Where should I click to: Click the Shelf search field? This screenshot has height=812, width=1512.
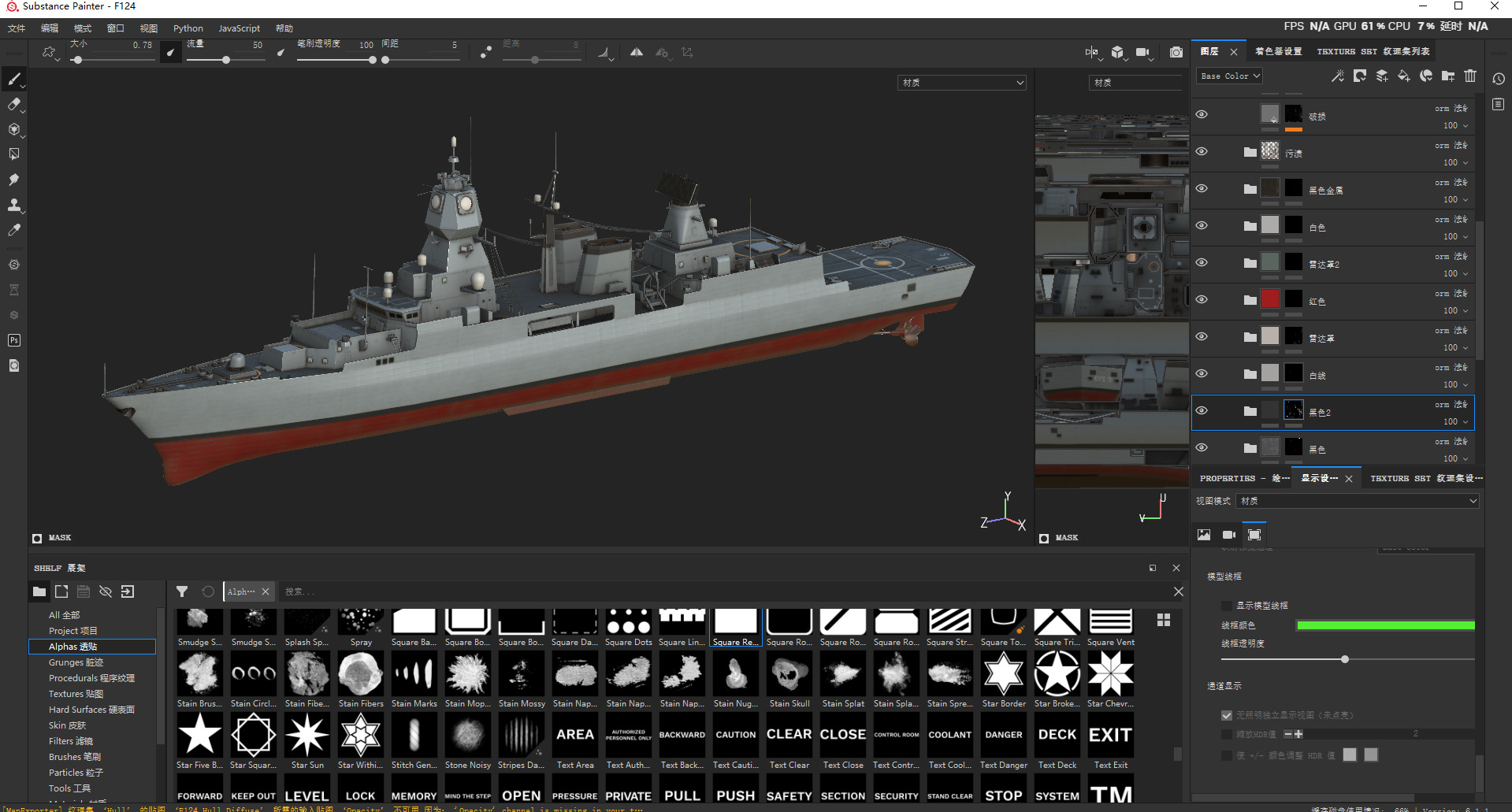(725, 591)
